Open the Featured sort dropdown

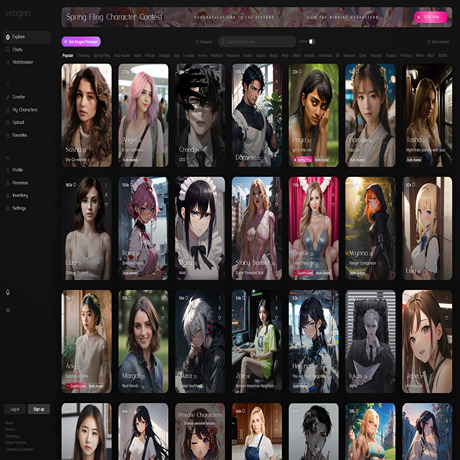(204, 42)
